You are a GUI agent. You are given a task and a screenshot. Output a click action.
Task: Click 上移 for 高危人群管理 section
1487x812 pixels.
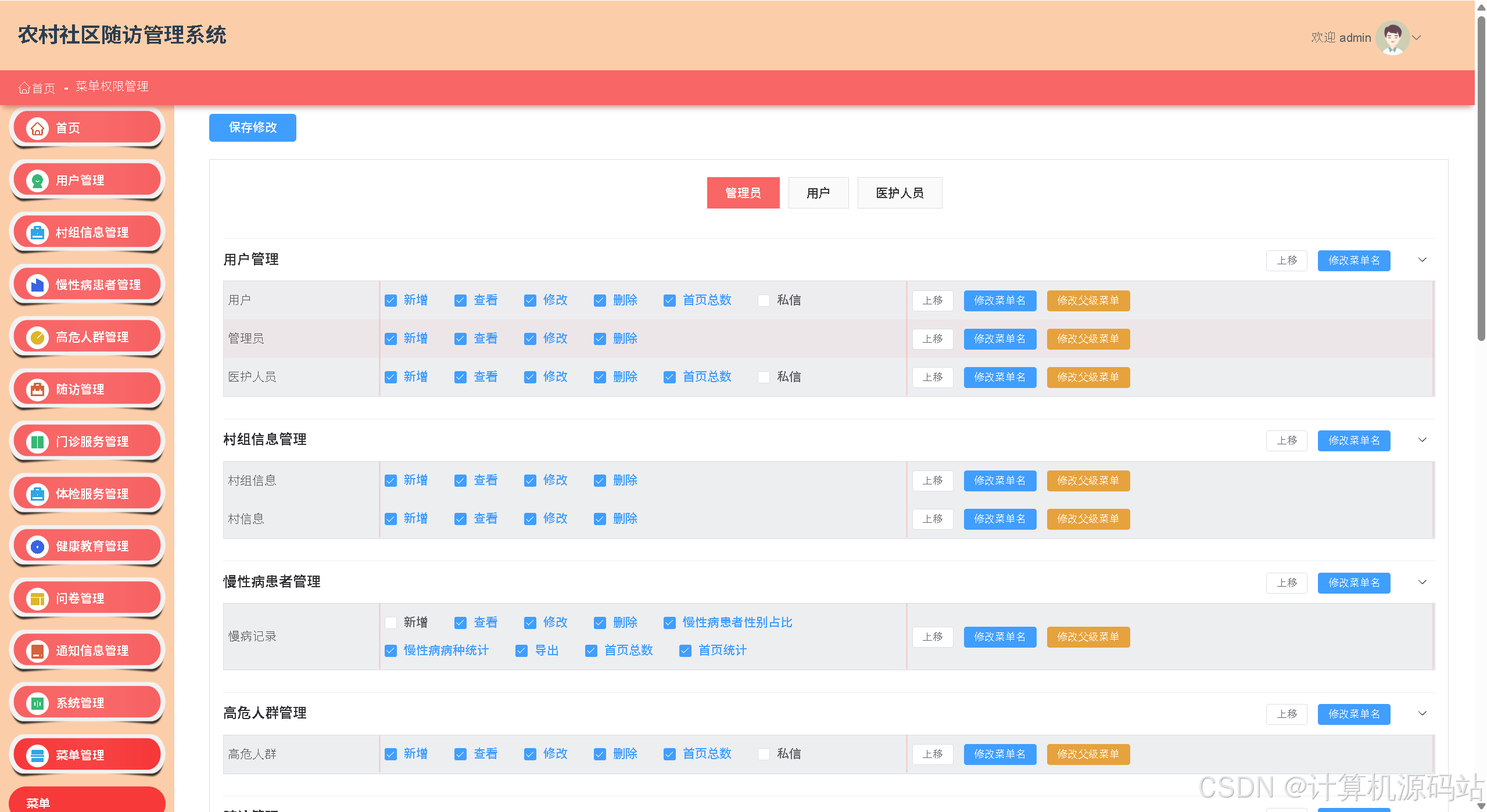click(x=1287, y=714)
